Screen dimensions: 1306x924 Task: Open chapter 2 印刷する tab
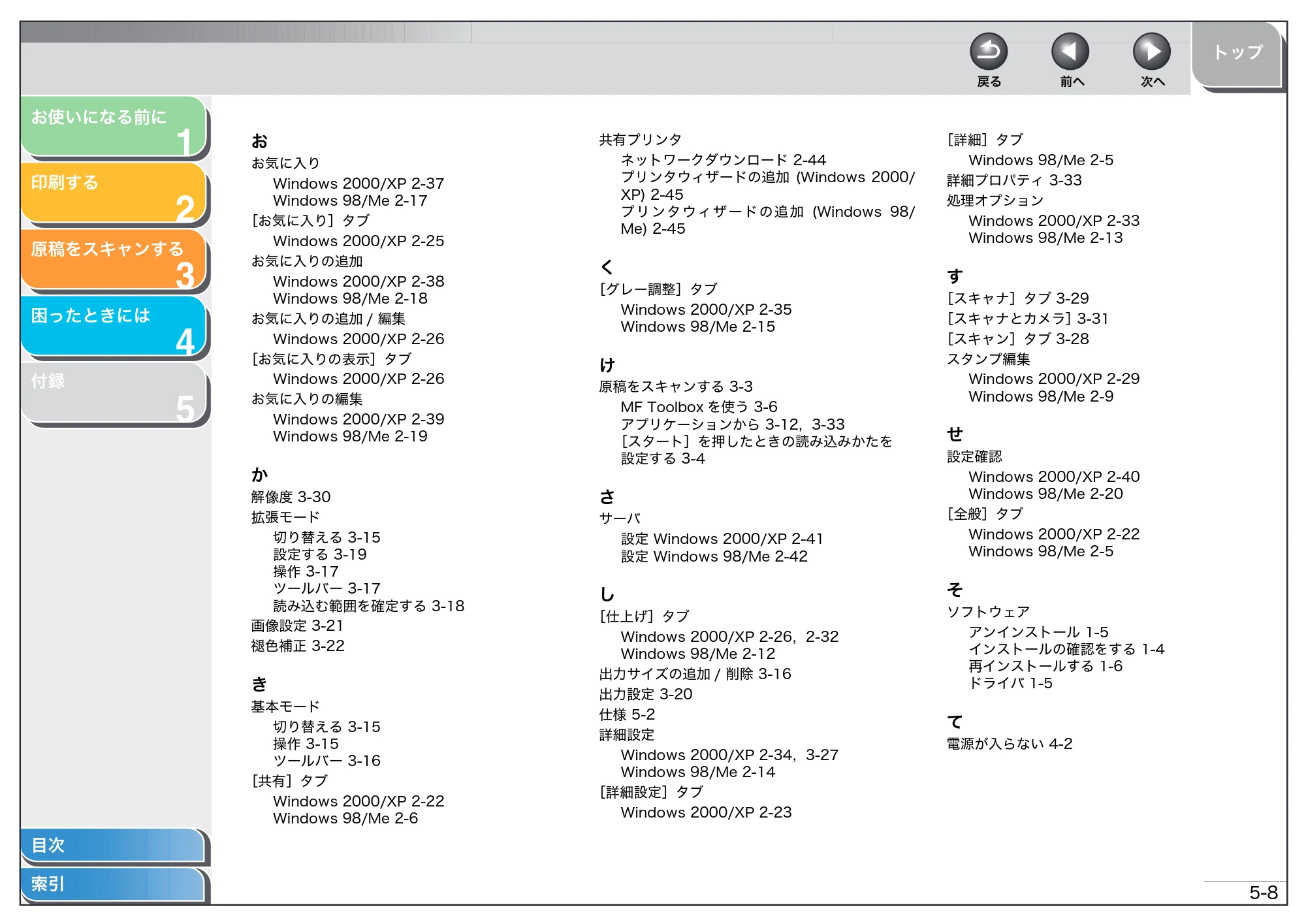click(114, 193)
